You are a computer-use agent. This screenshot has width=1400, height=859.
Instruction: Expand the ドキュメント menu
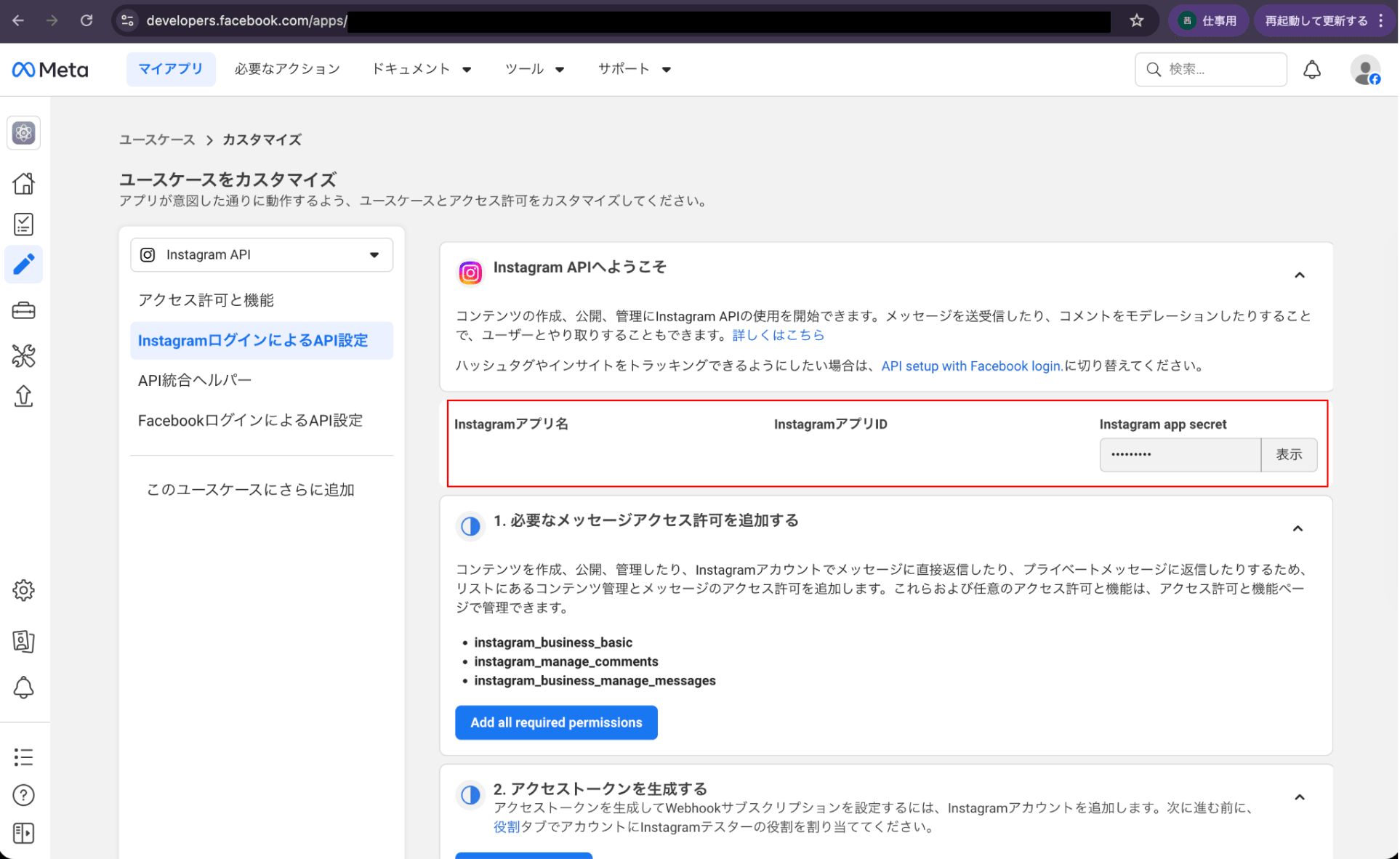point(421,69)
